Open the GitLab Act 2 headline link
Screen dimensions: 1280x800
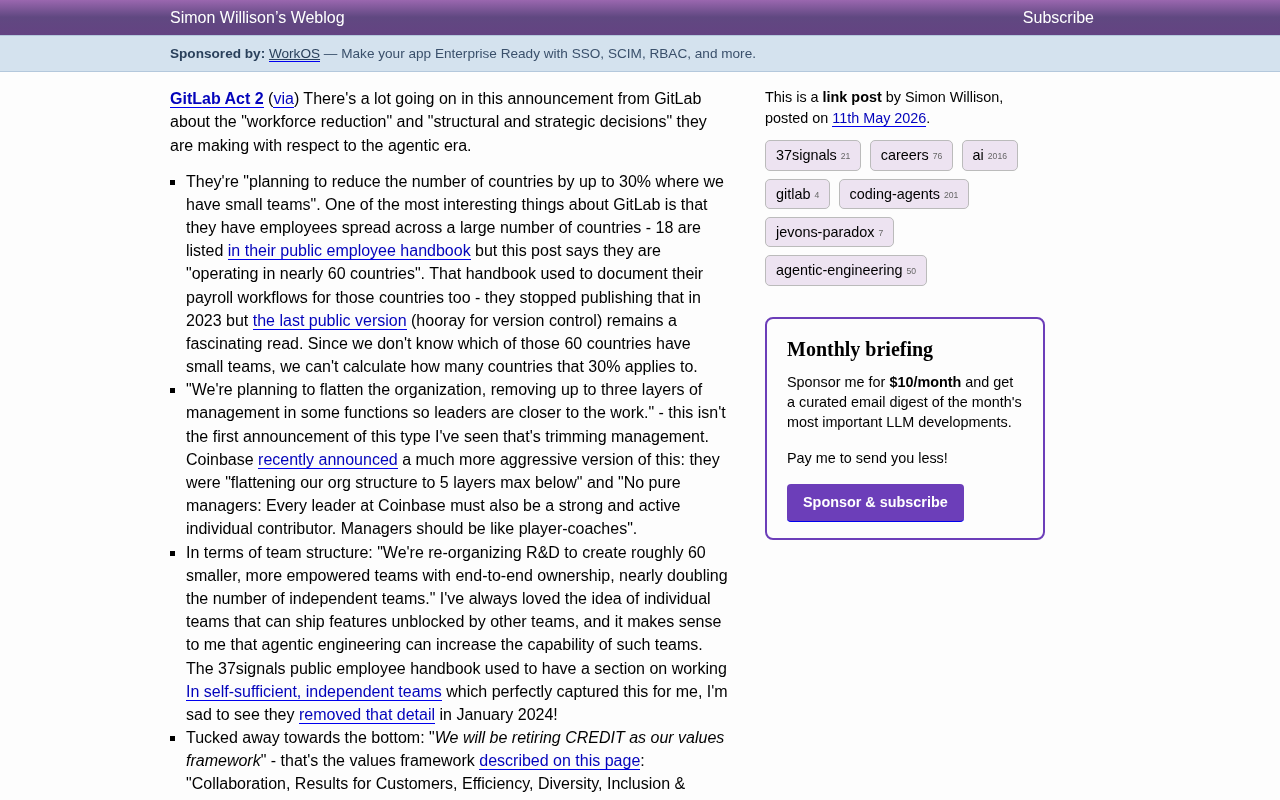coord(217,99)
